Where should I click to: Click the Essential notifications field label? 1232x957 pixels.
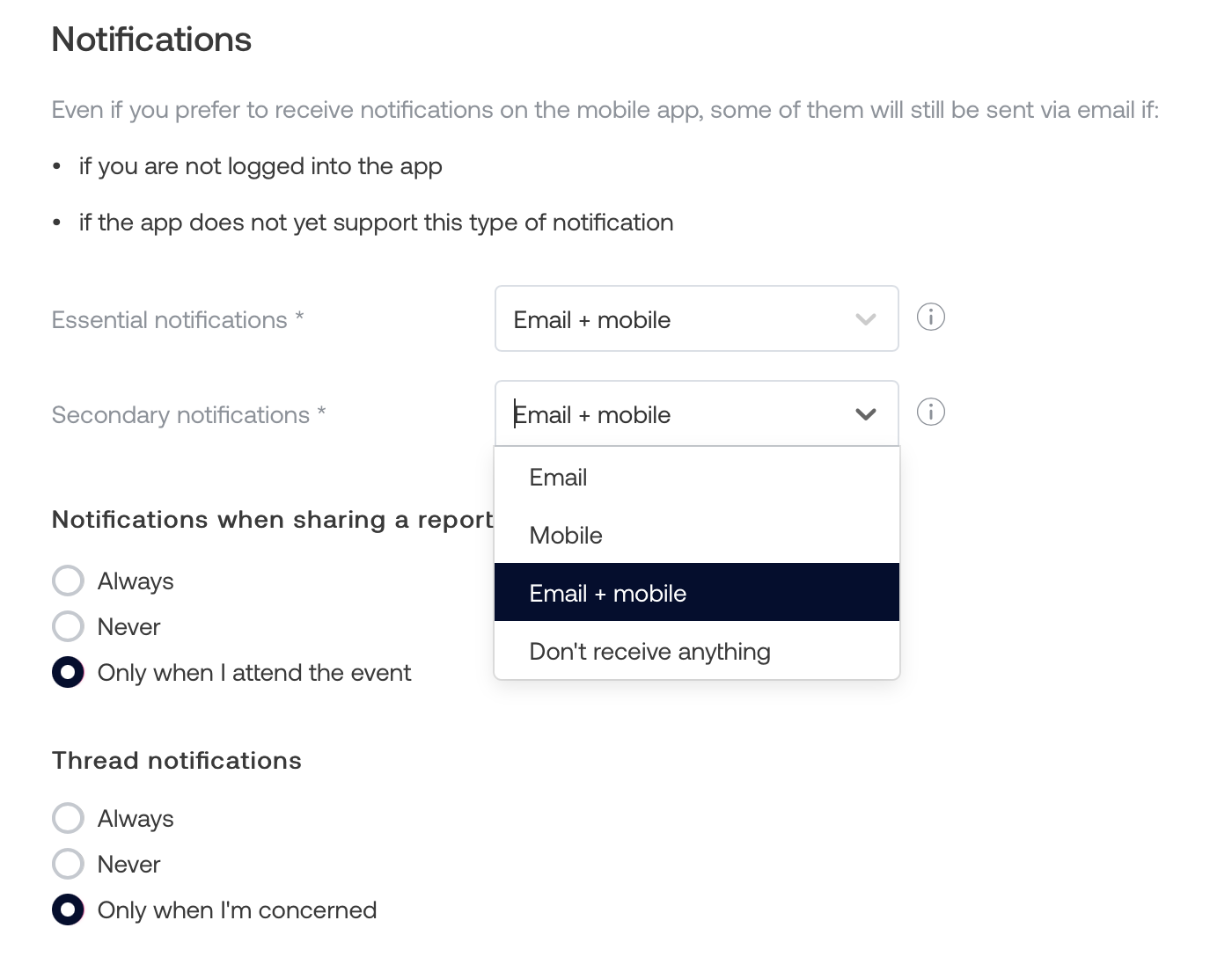point(170,320)
